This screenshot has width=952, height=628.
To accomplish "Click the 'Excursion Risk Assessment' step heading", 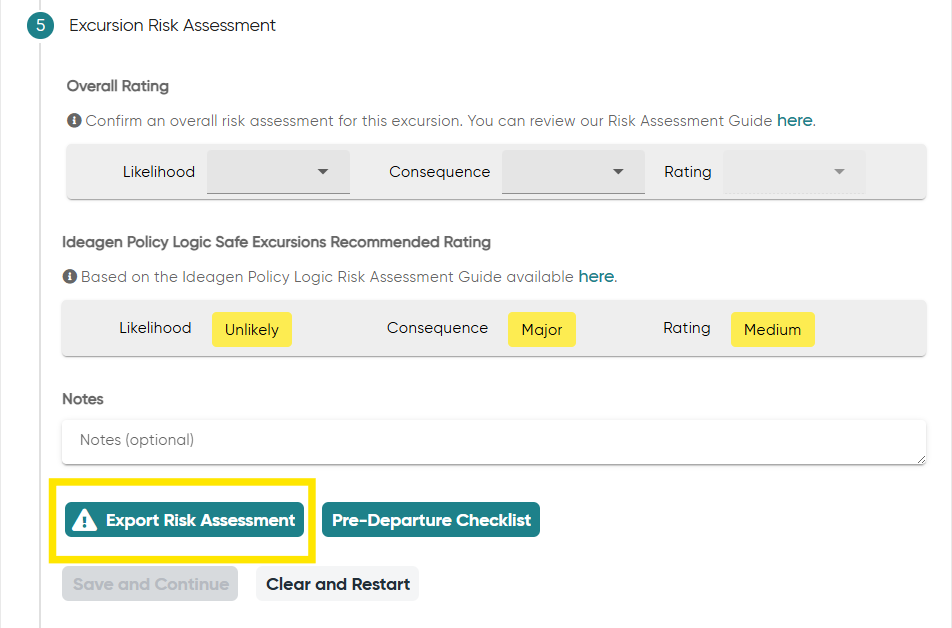I will pyautogui.click(x=172, y=25).
